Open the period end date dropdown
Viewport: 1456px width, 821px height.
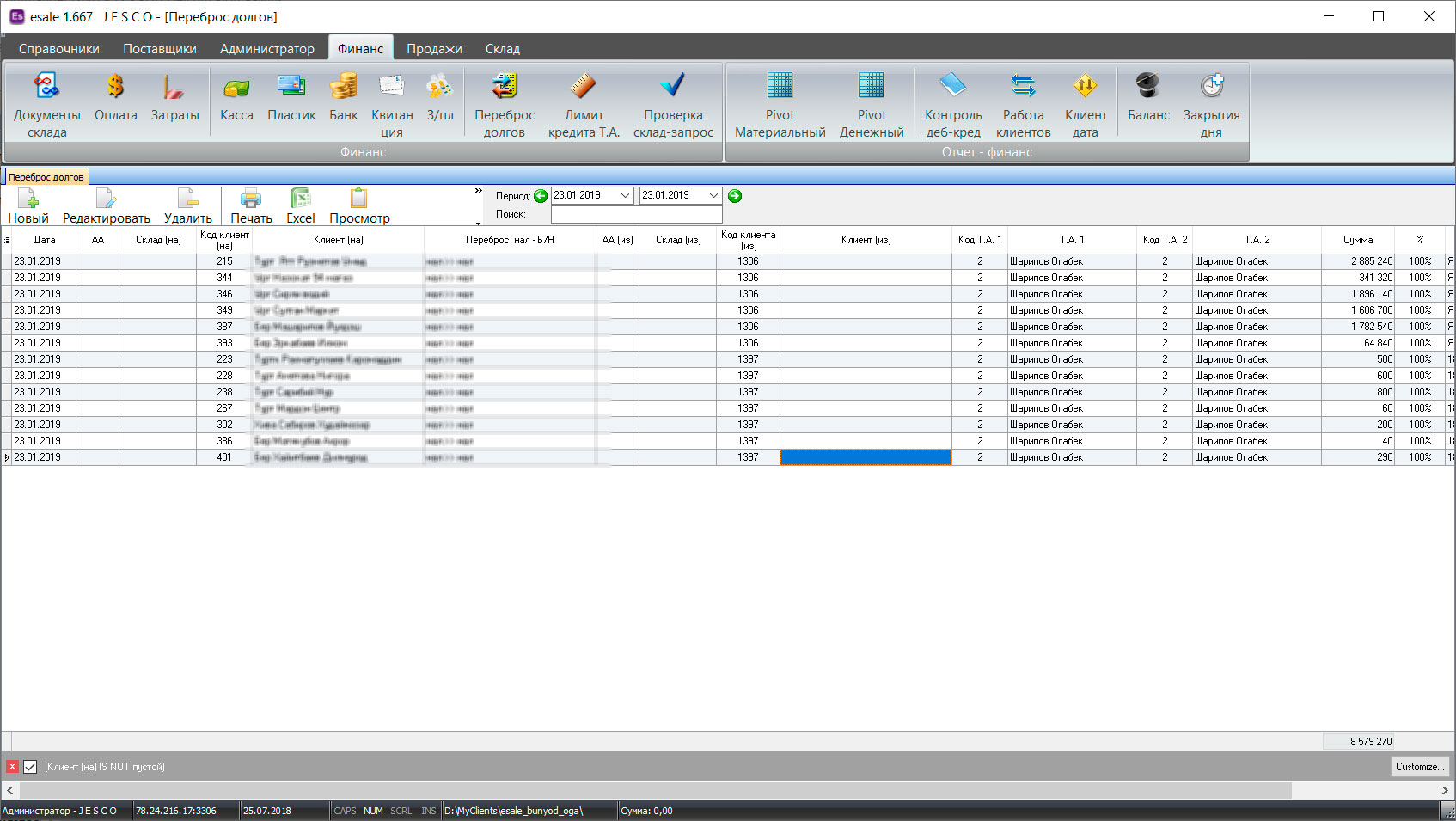click(x=713, y=196)
